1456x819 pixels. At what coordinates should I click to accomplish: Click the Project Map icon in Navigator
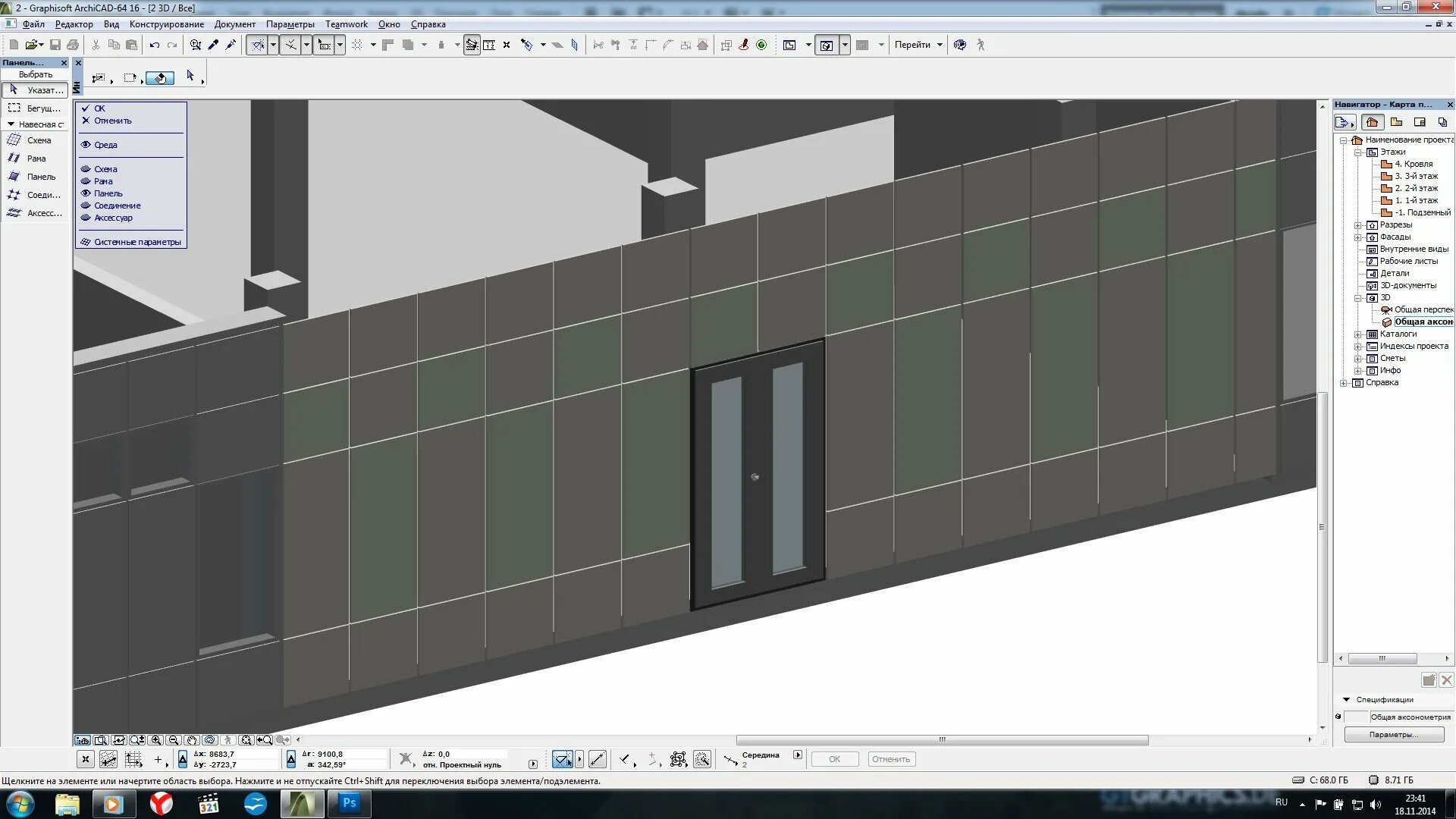(1372, 122)
